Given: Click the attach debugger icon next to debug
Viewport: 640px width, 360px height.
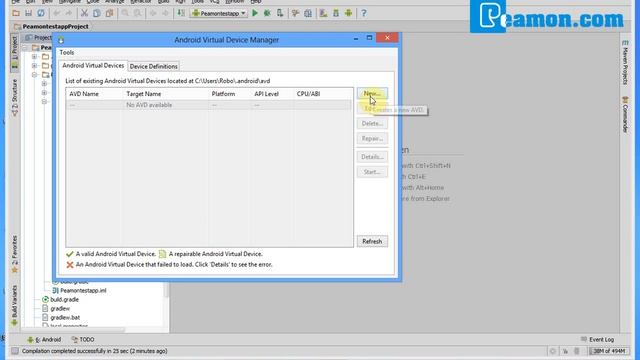Looking at the screenshot, I should (280, 13).
